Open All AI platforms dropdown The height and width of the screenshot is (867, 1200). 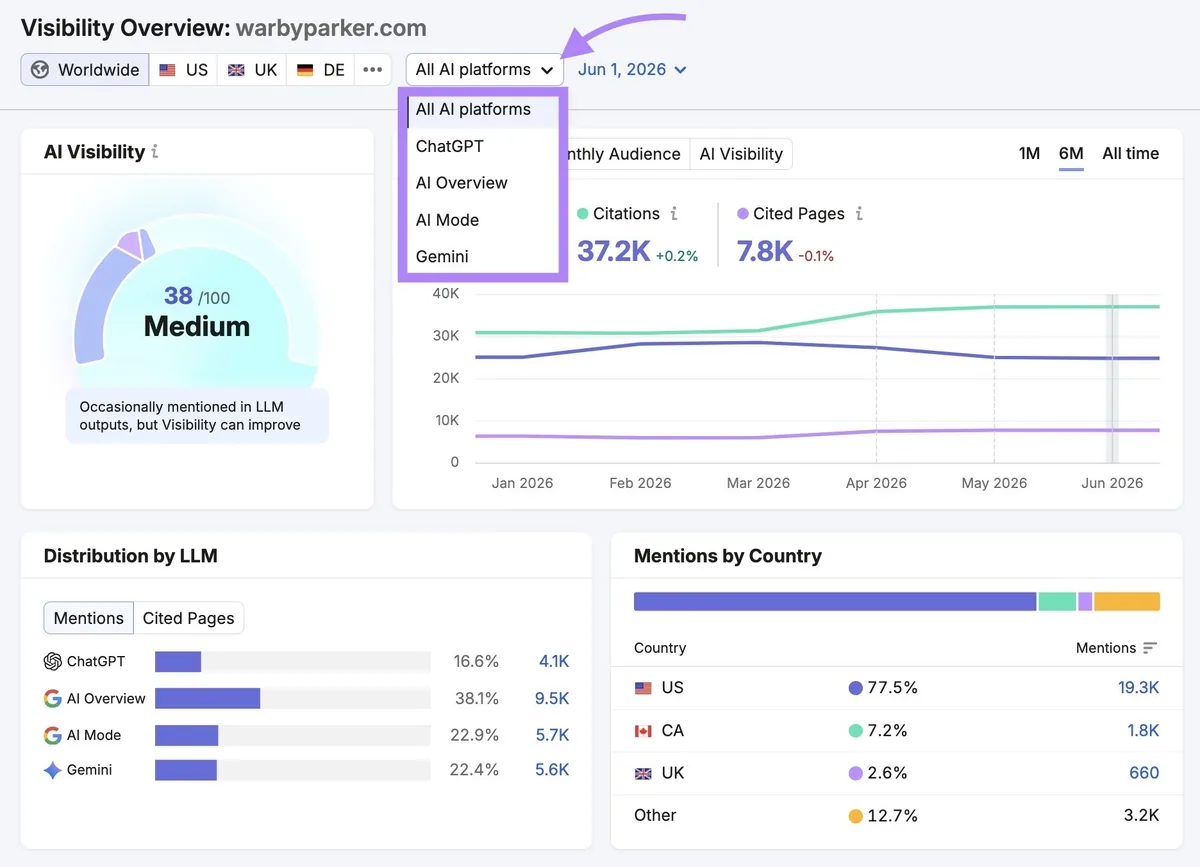[484, 70]
